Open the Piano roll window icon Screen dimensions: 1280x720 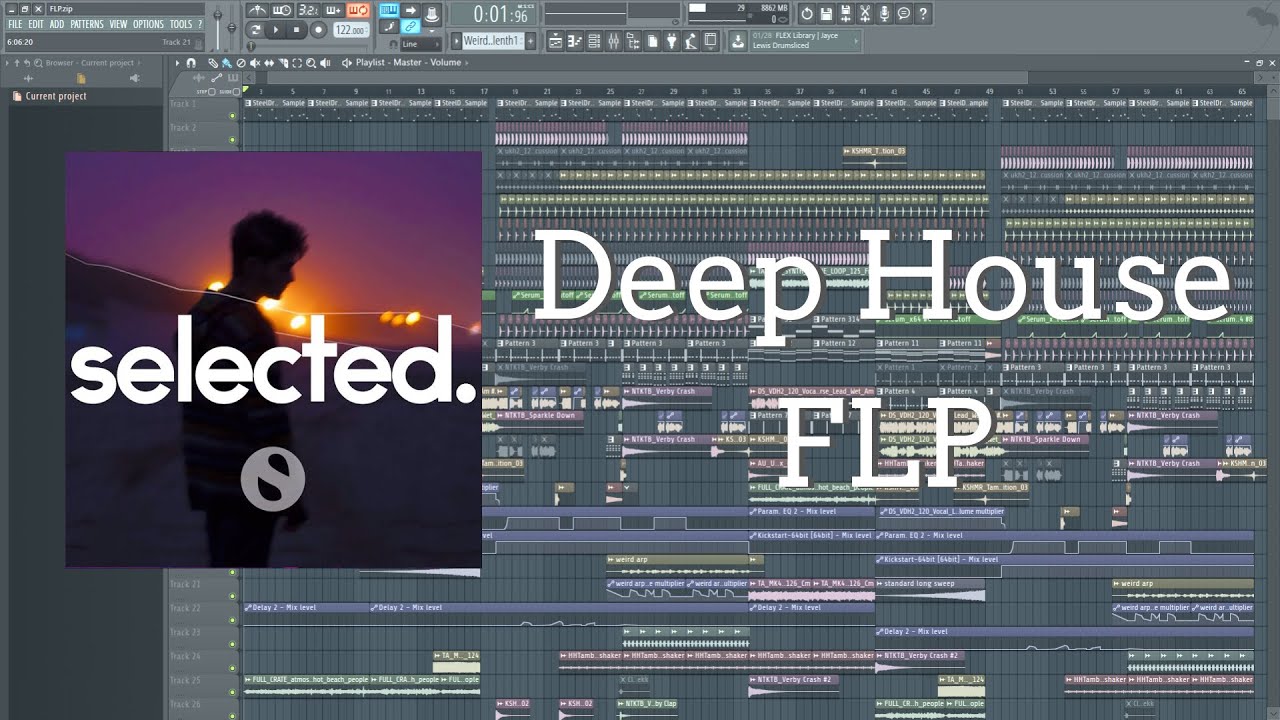[x=574, y=41]
